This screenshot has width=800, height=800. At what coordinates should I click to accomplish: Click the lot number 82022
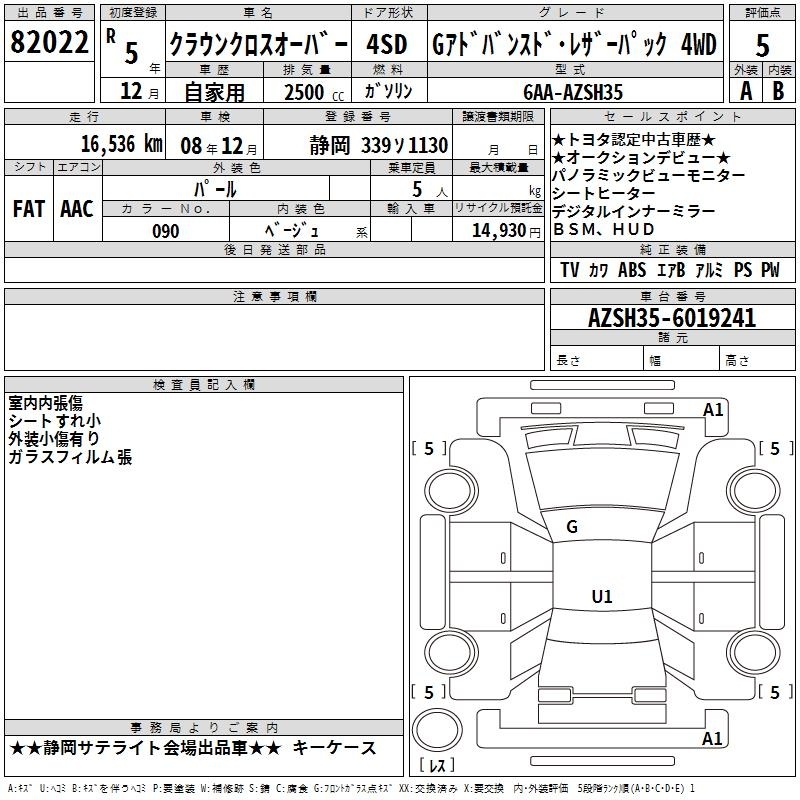coord(49,42)
